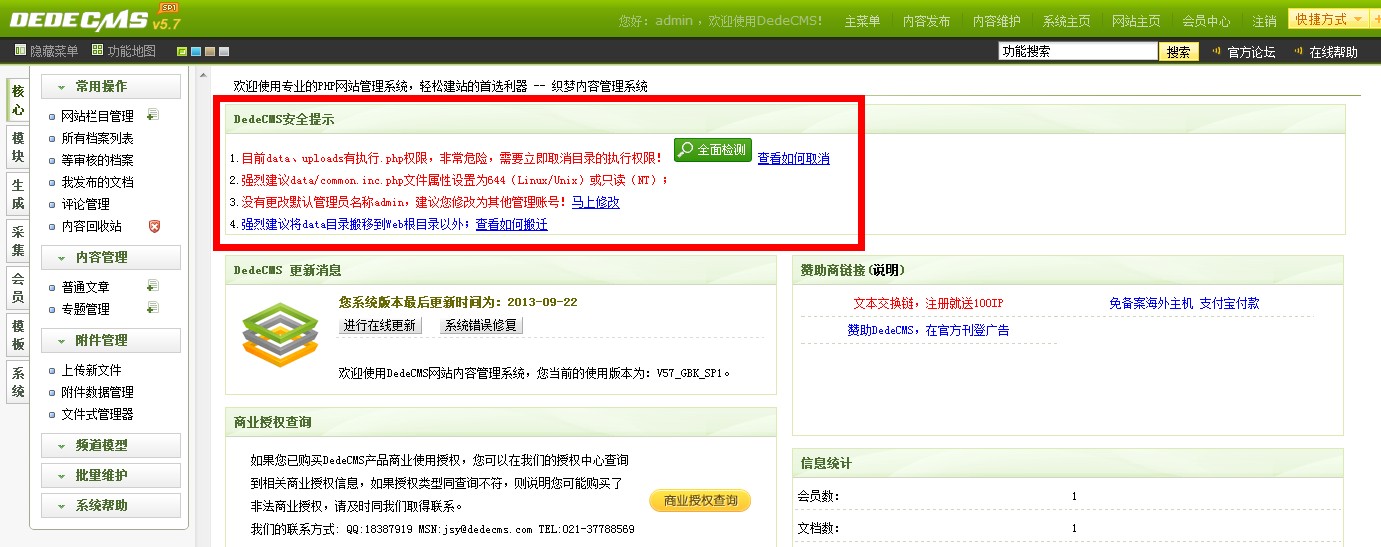The image size is (1381, 547).
Task: Click the 搜索 search button
Action: (1179, 52)
